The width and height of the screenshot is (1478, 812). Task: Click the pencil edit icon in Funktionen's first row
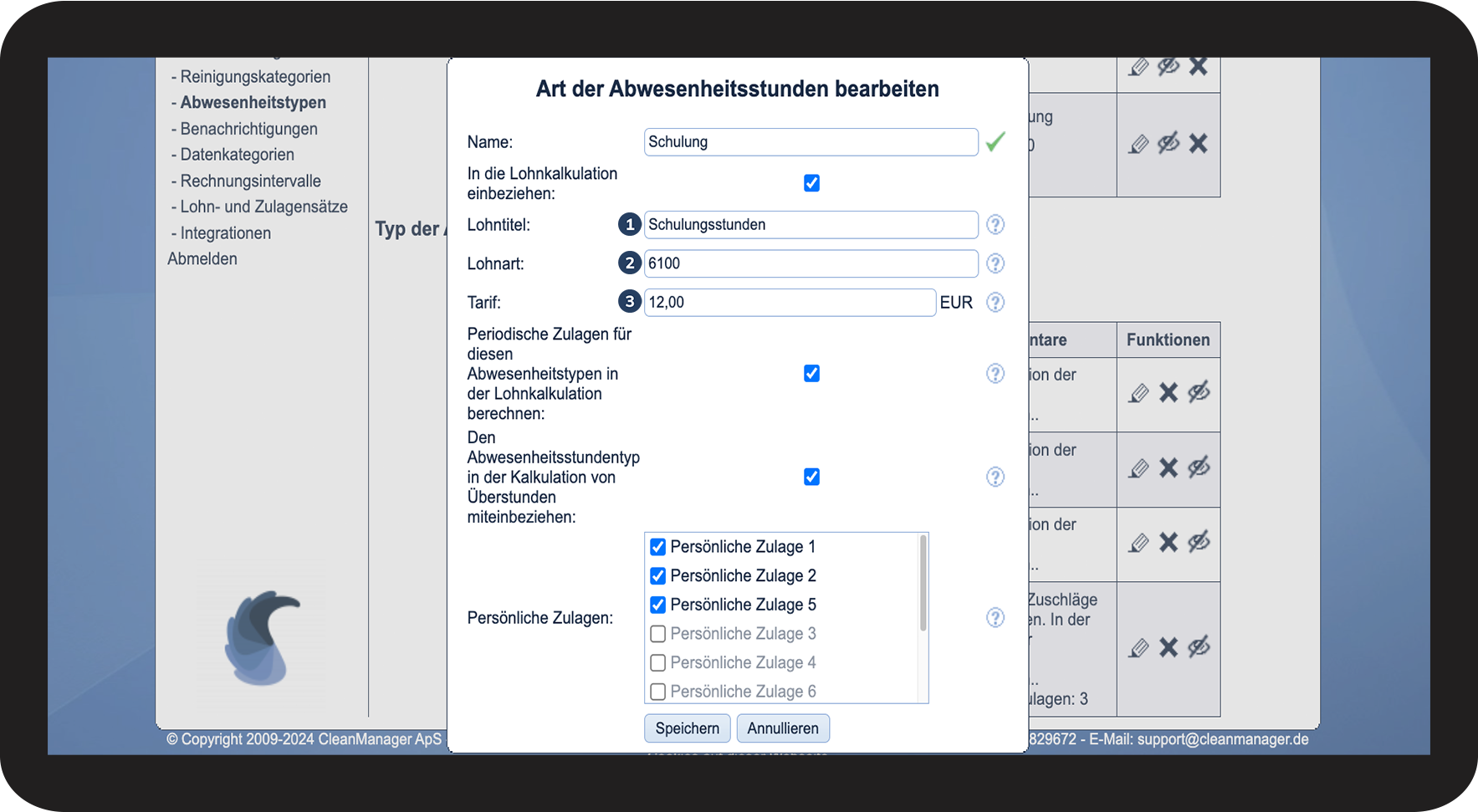(1138, 393)
